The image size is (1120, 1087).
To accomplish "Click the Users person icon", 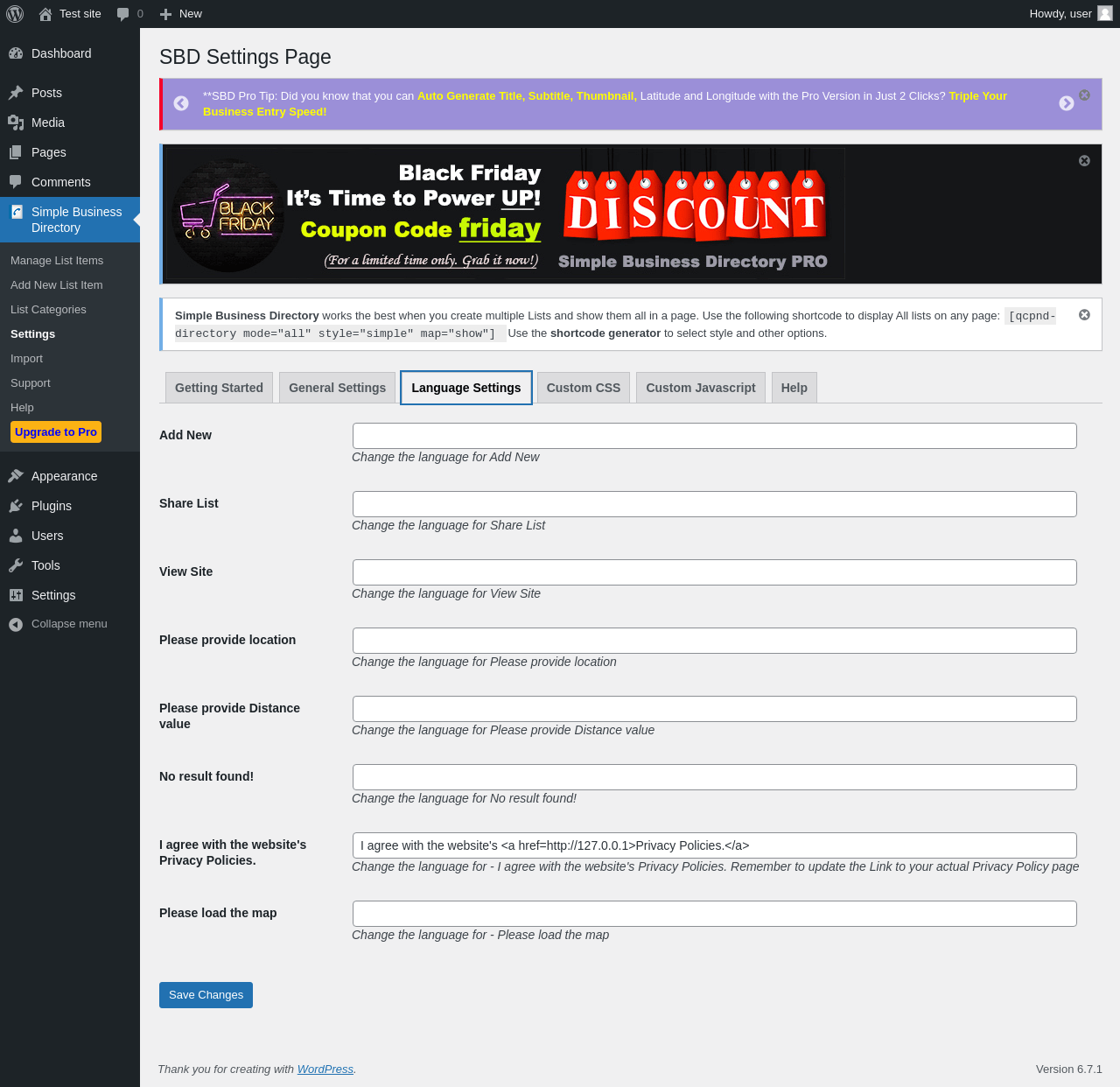I will (x=16, y=536).
